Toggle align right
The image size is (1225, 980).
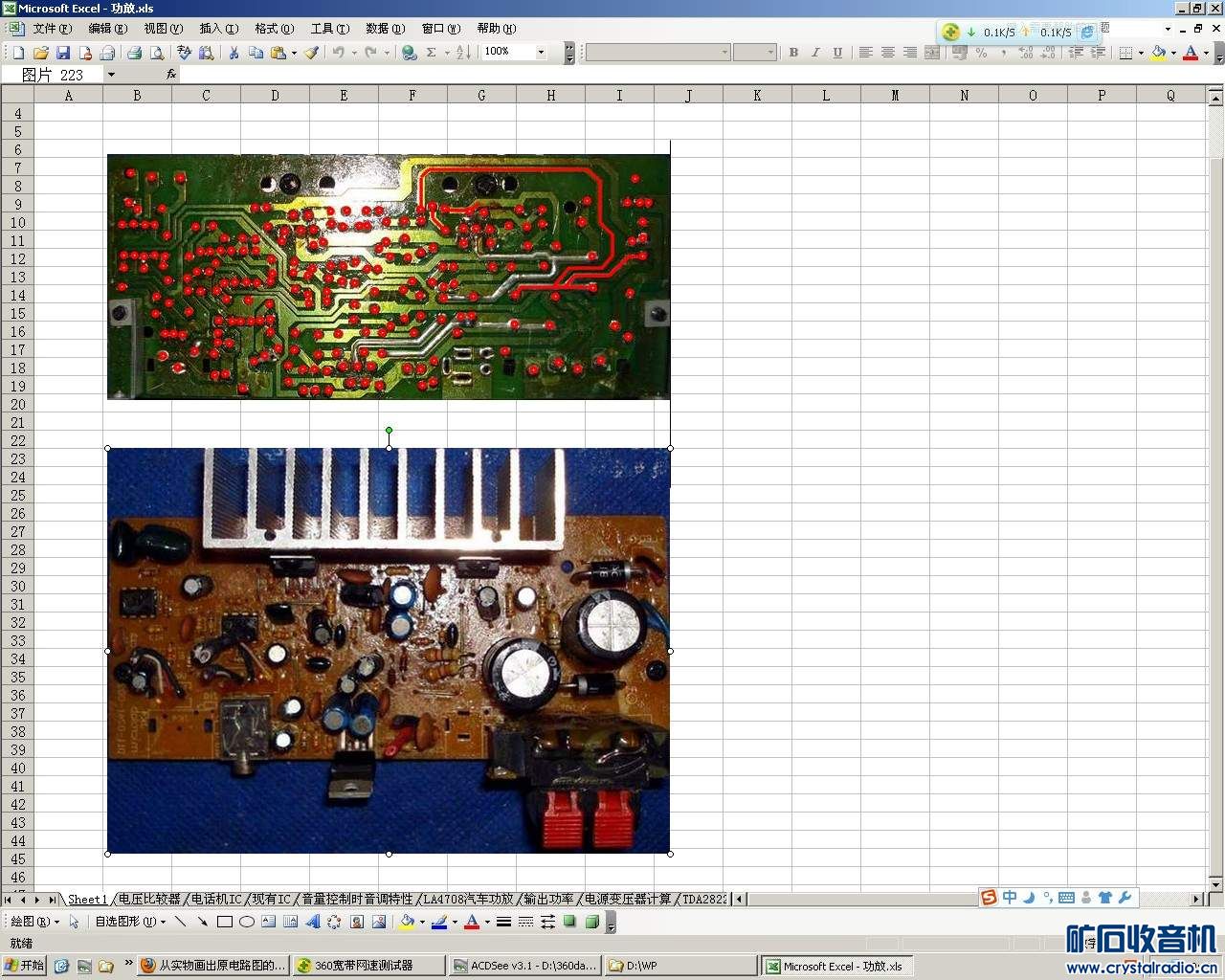909,53
